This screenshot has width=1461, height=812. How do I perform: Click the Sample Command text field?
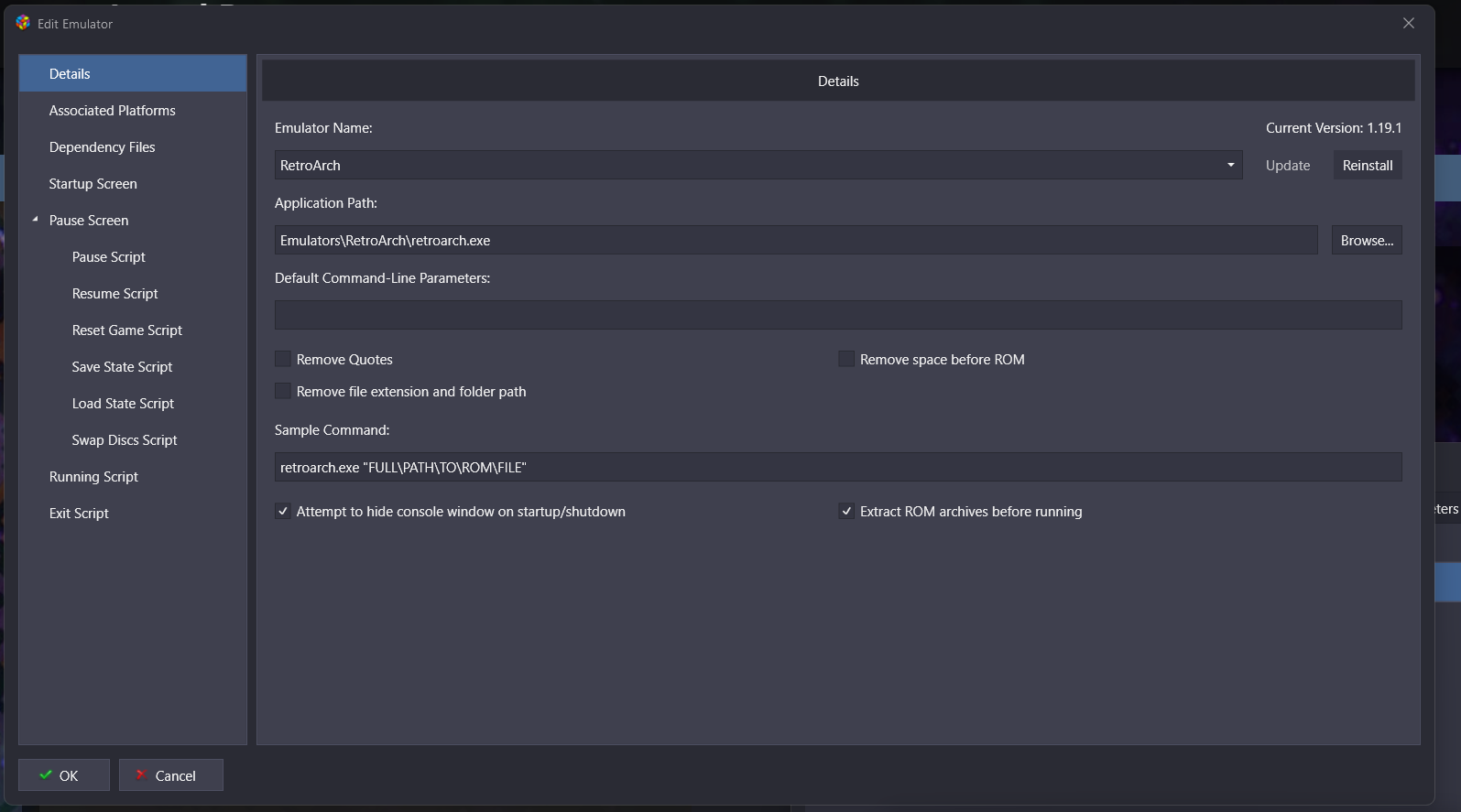(x=838, y=467)
